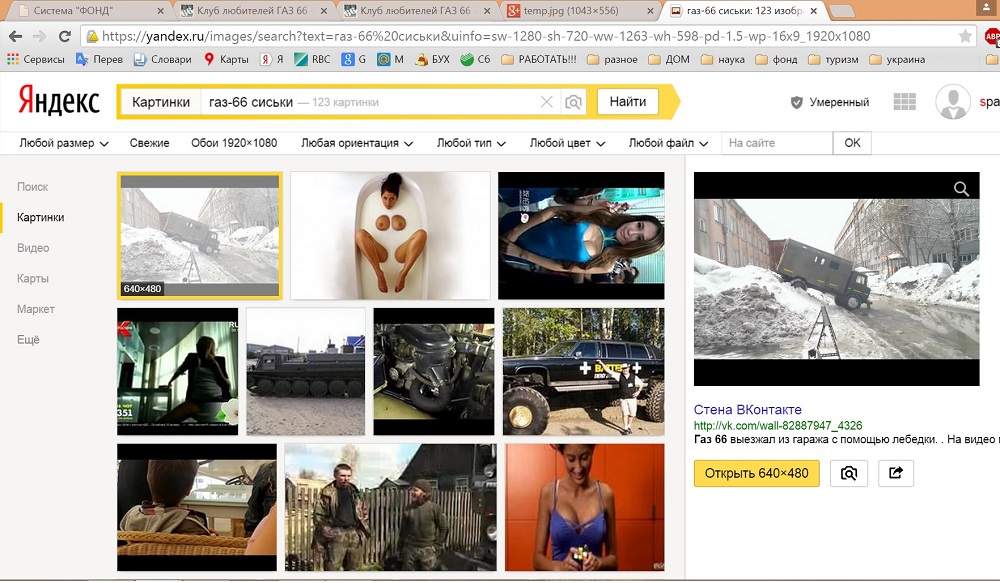Viewport: 1000px width, 583px height.
Task: Select Карты in the left sidebar
Action: (33, 279)
